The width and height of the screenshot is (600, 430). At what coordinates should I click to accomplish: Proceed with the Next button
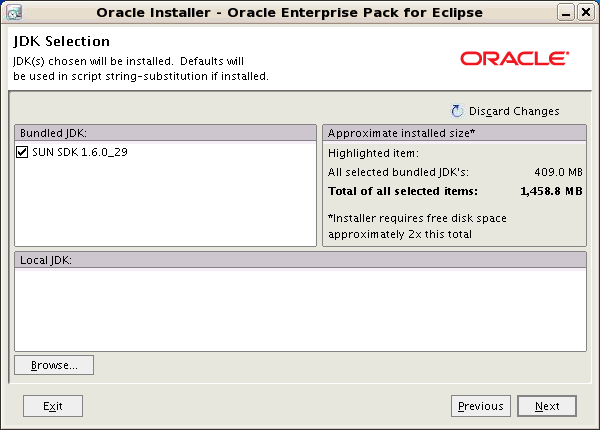(547, 406)
